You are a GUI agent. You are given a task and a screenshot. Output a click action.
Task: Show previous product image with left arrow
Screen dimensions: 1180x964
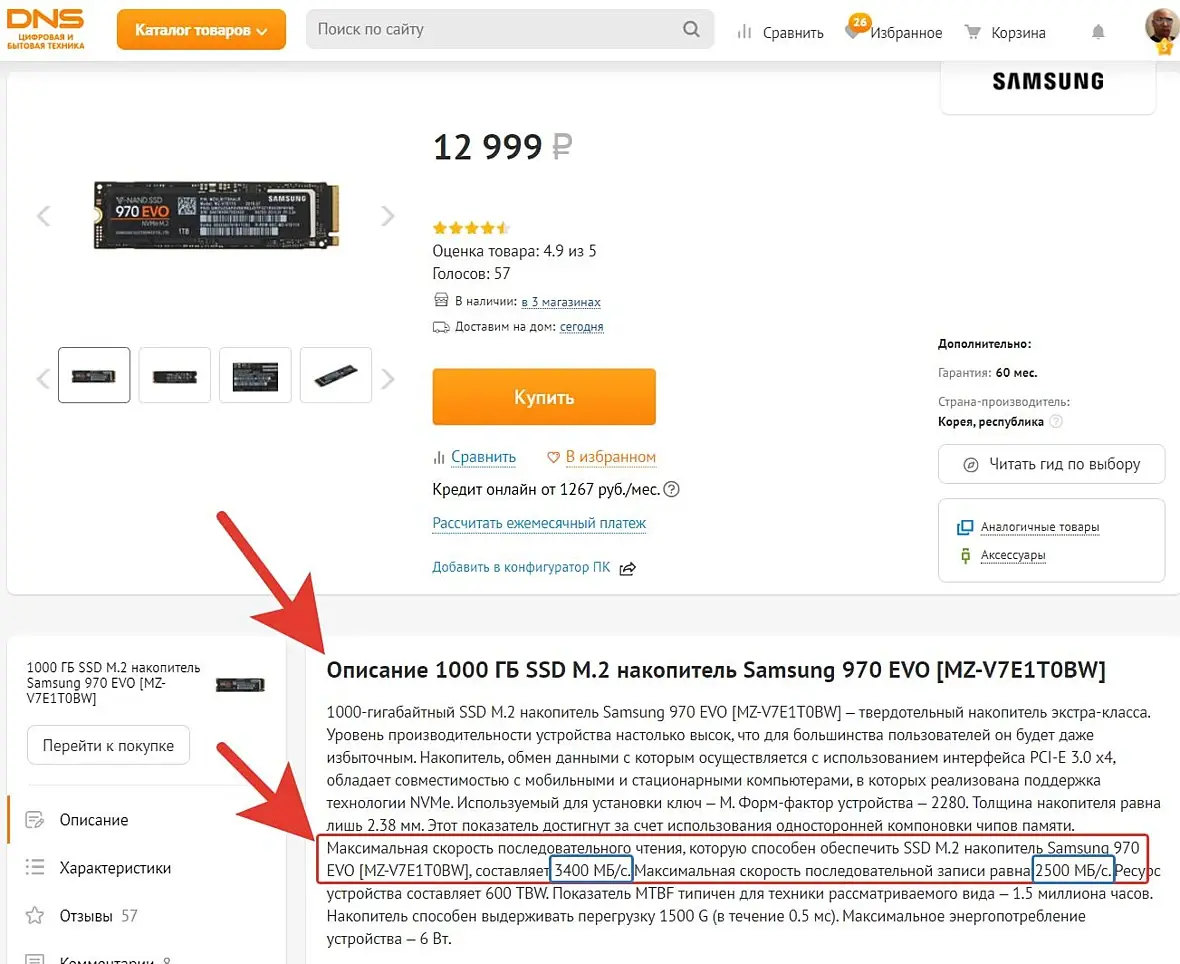tap(43, 216)
